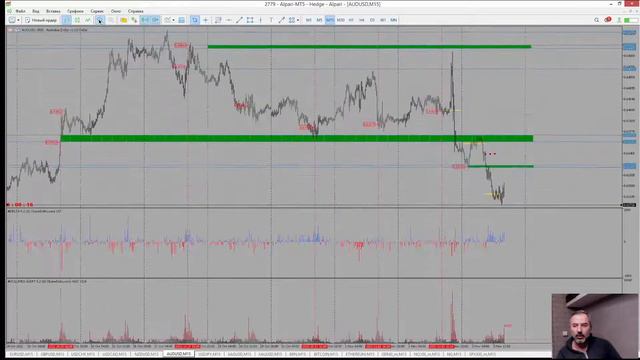The height and width of the screenshot is (360, 640).
Task: Switch to candlestick chart display
Action: click(x=77, y=20)
